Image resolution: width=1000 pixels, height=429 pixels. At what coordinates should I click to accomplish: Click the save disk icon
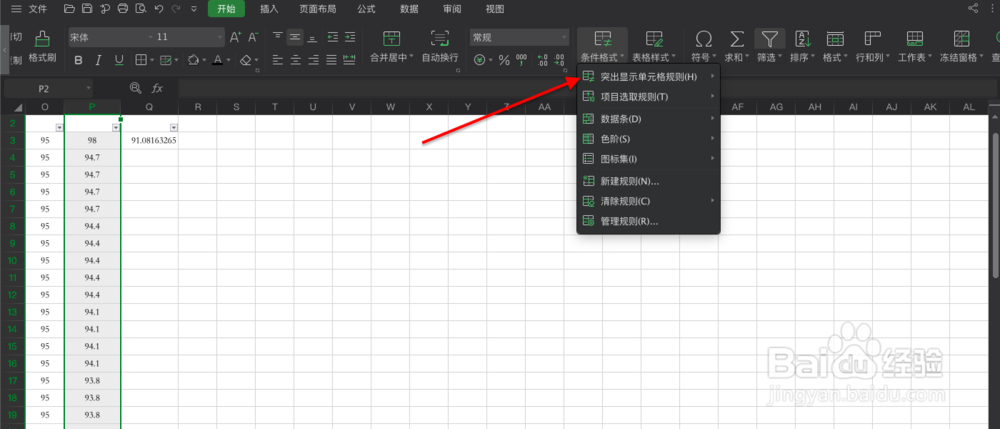(x=87, y=9)
